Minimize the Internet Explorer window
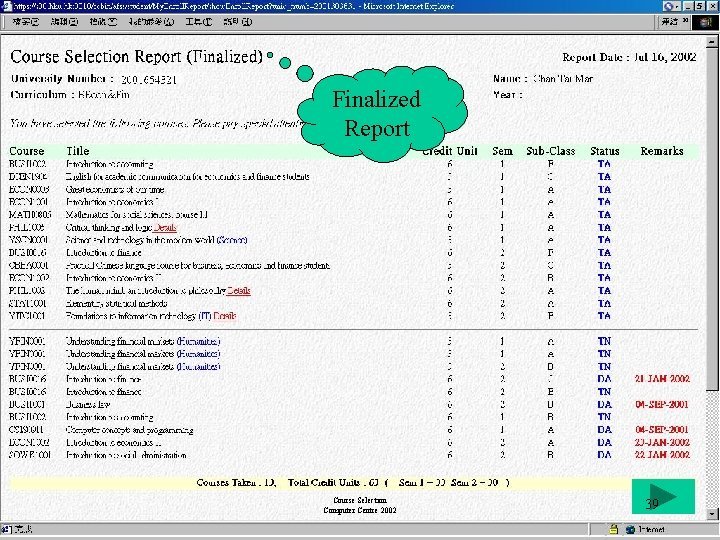This screenshot has height=540, width=720. [687, 6]
